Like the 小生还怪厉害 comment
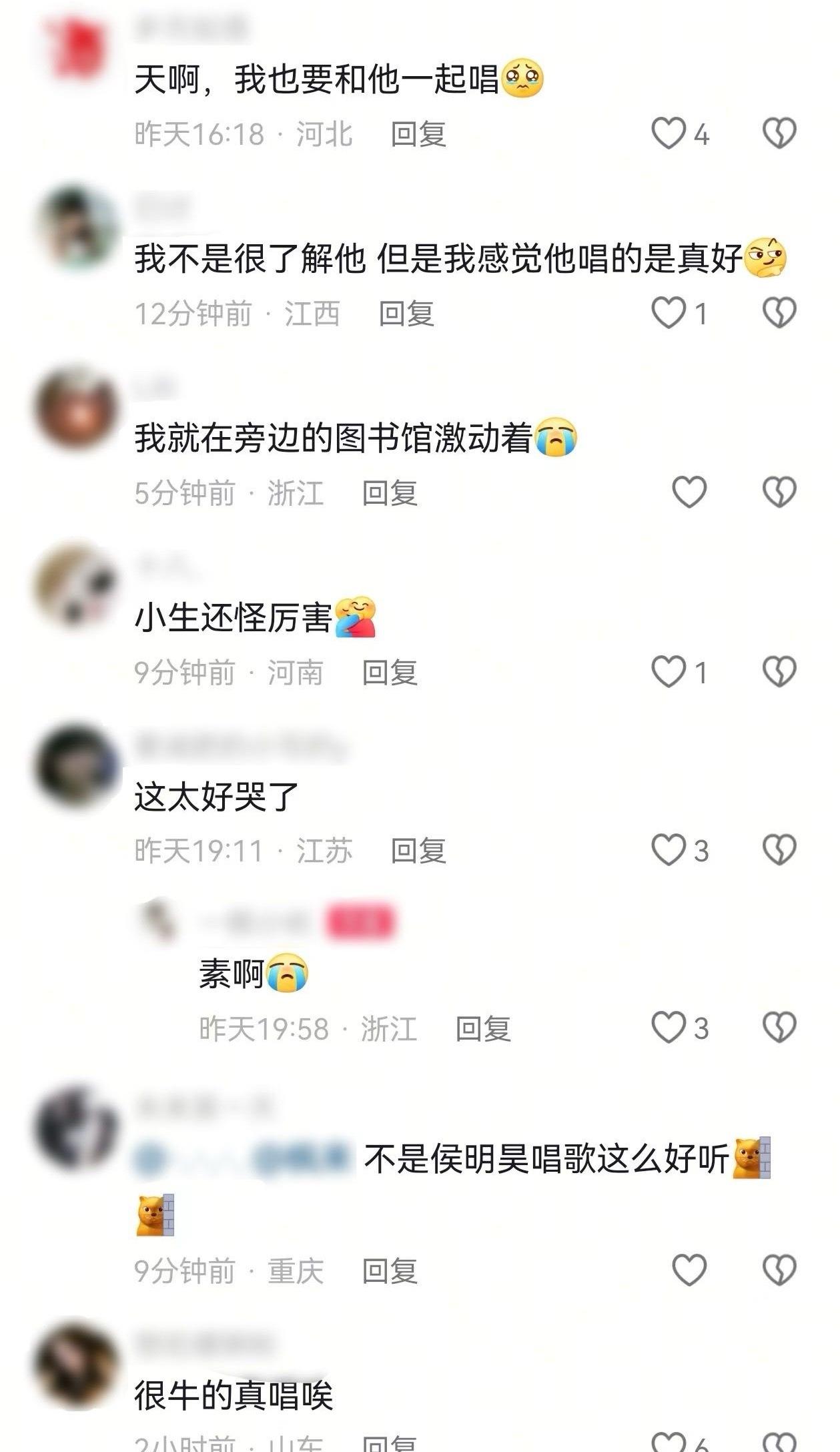This screenshot has height=1452, width=840. click(669, 671)
